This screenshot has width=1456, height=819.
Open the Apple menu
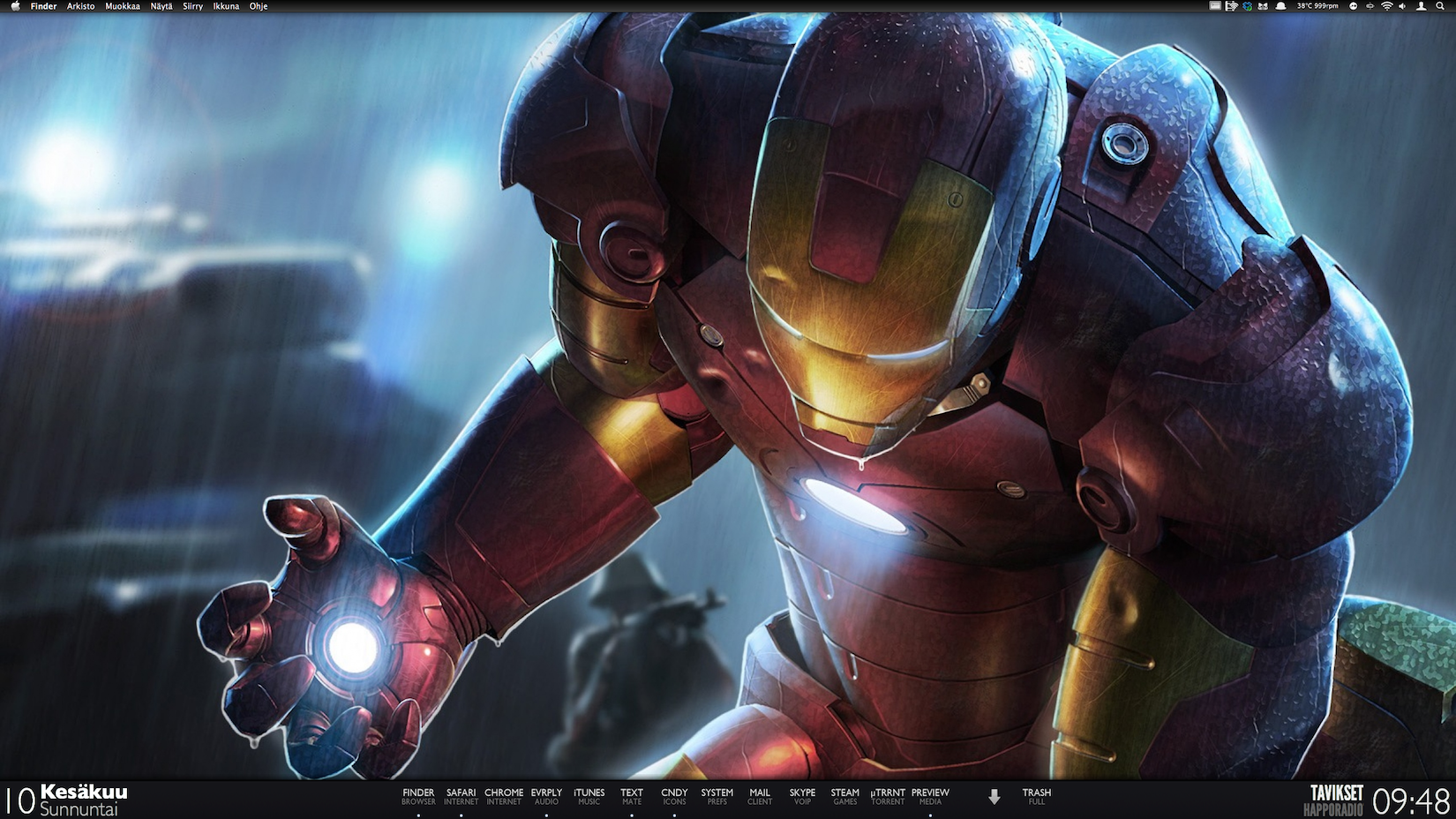coord(15,6)
